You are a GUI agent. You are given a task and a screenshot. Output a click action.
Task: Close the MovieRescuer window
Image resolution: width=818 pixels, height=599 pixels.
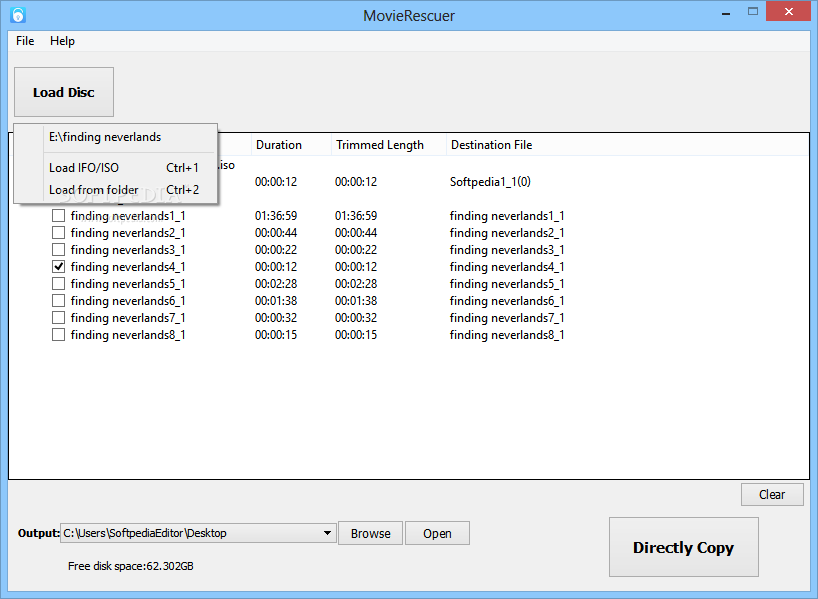[788, 11]
